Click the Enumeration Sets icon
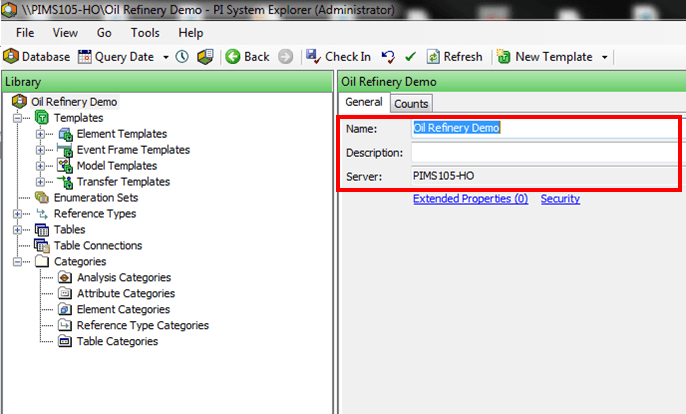Viewport: 686px width, 414px height. pos(42,197)
